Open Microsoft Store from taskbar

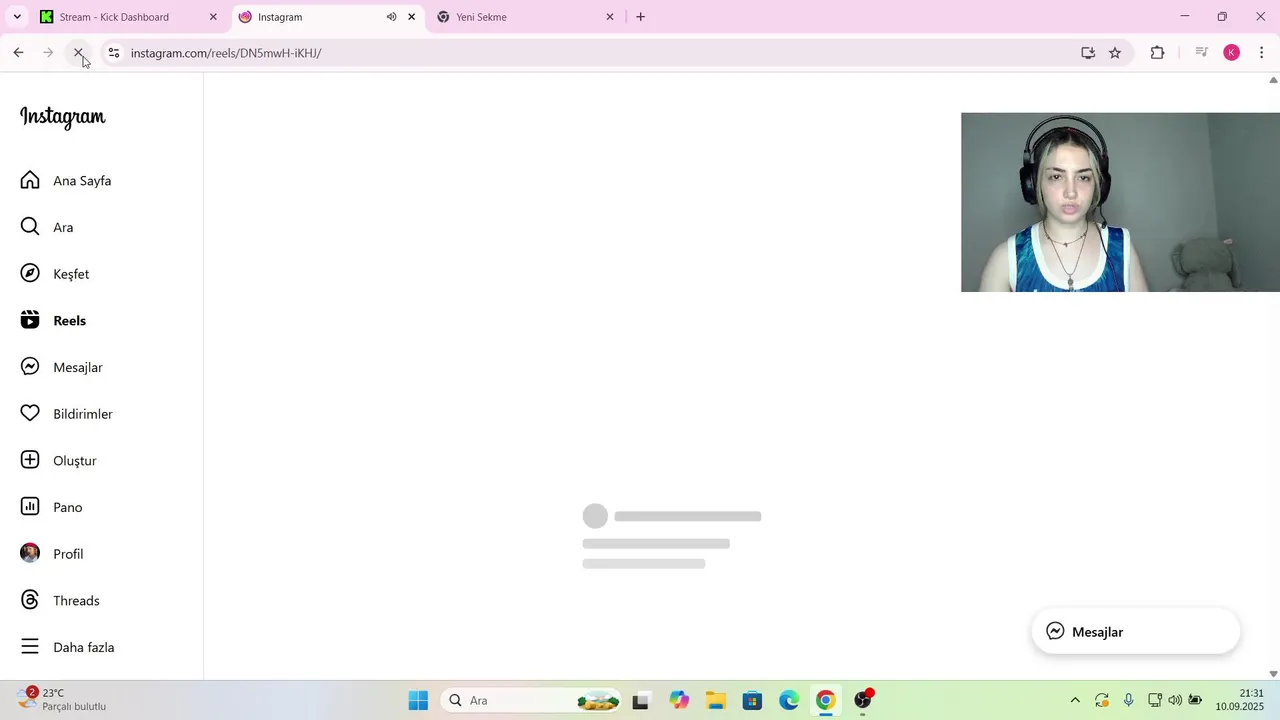[x=752, y=700]
